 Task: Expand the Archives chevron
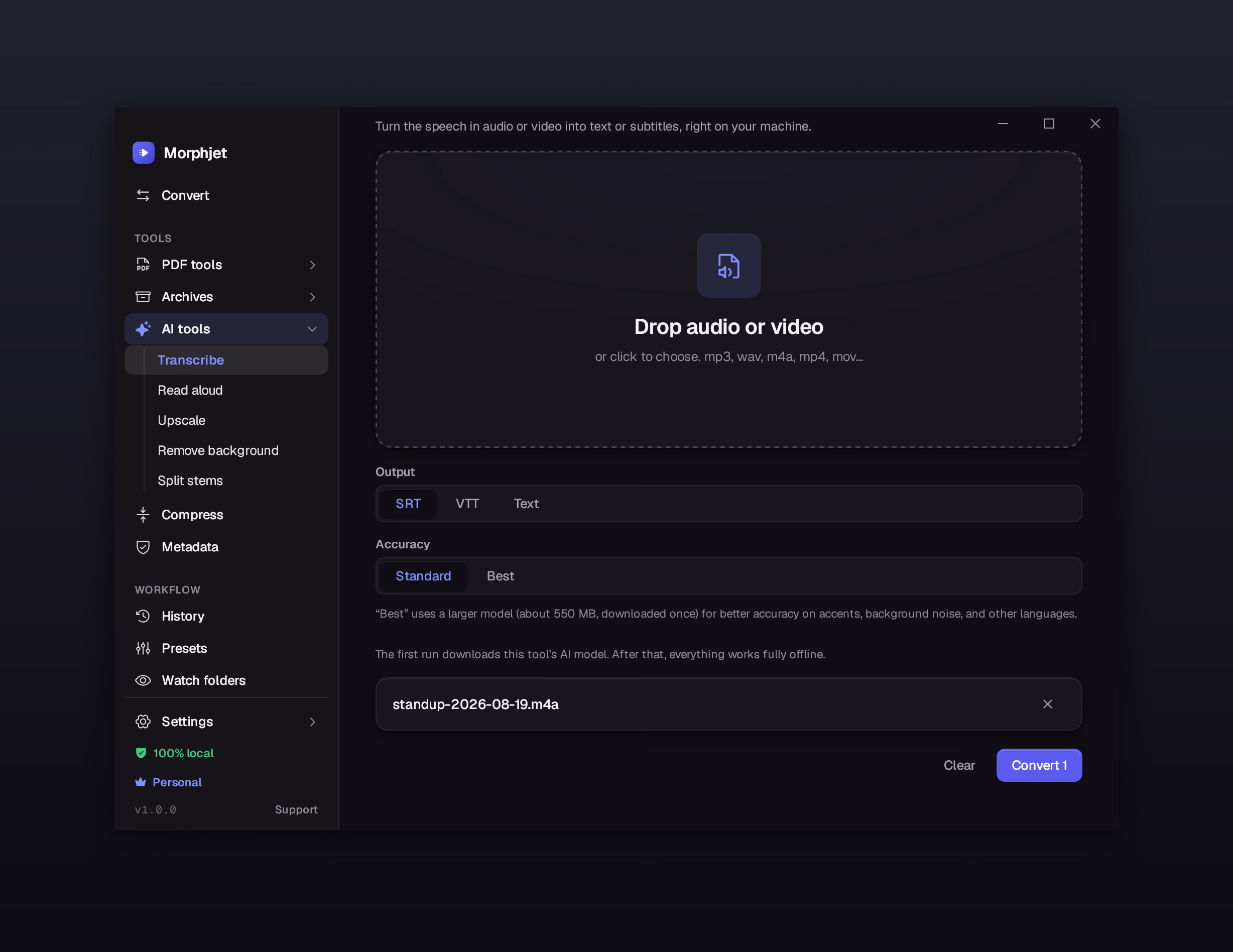312,297
